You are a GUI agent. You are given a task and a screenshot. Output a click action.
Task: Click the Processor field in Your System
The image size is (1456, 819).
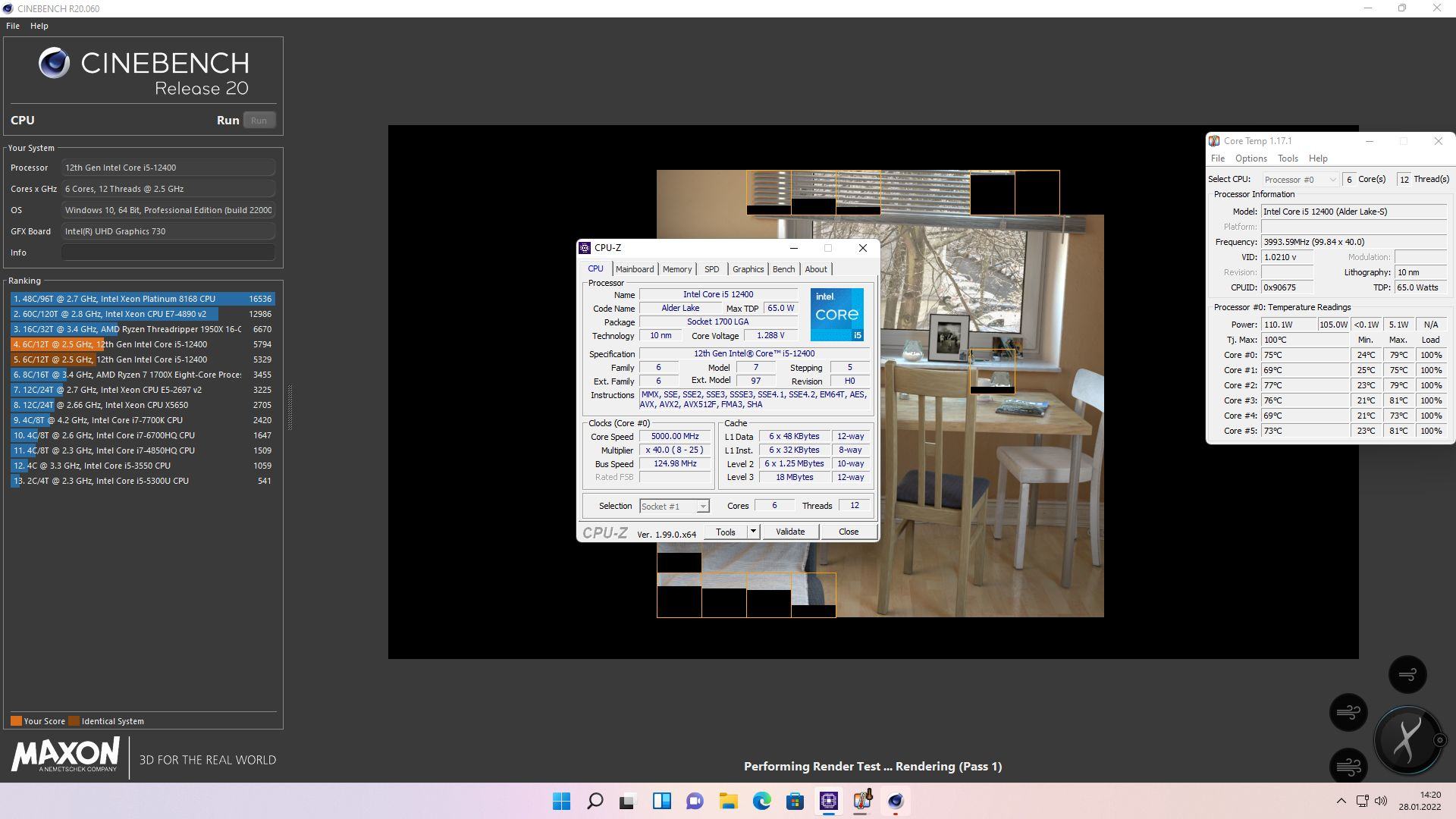(x=168, y=168)
